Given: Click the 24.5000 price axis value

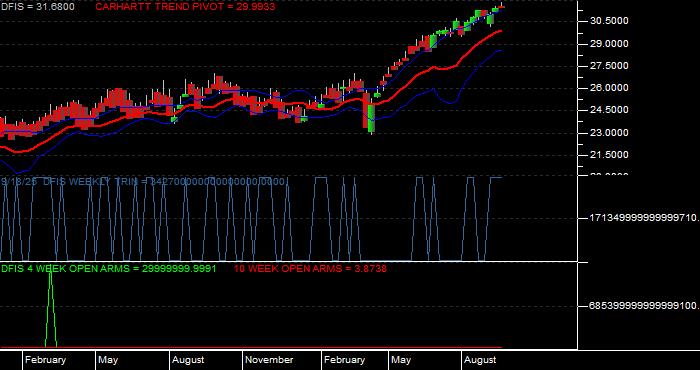Looking at the screenshot, I should 608,110.
